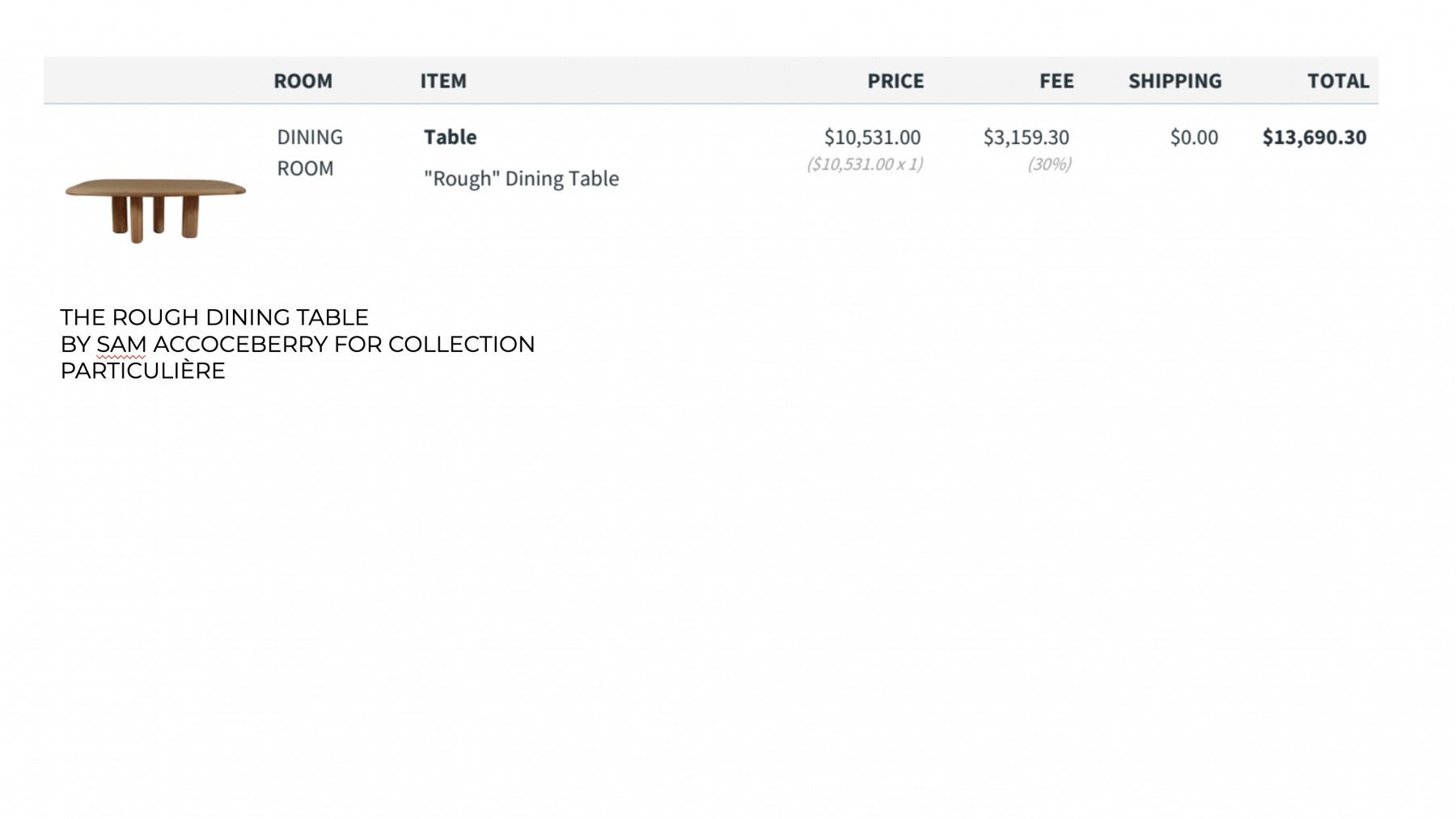Click the TOTAL column header
This screenshot has height=819, width=1456.
pyautogui.click(x=1338, y=81)
